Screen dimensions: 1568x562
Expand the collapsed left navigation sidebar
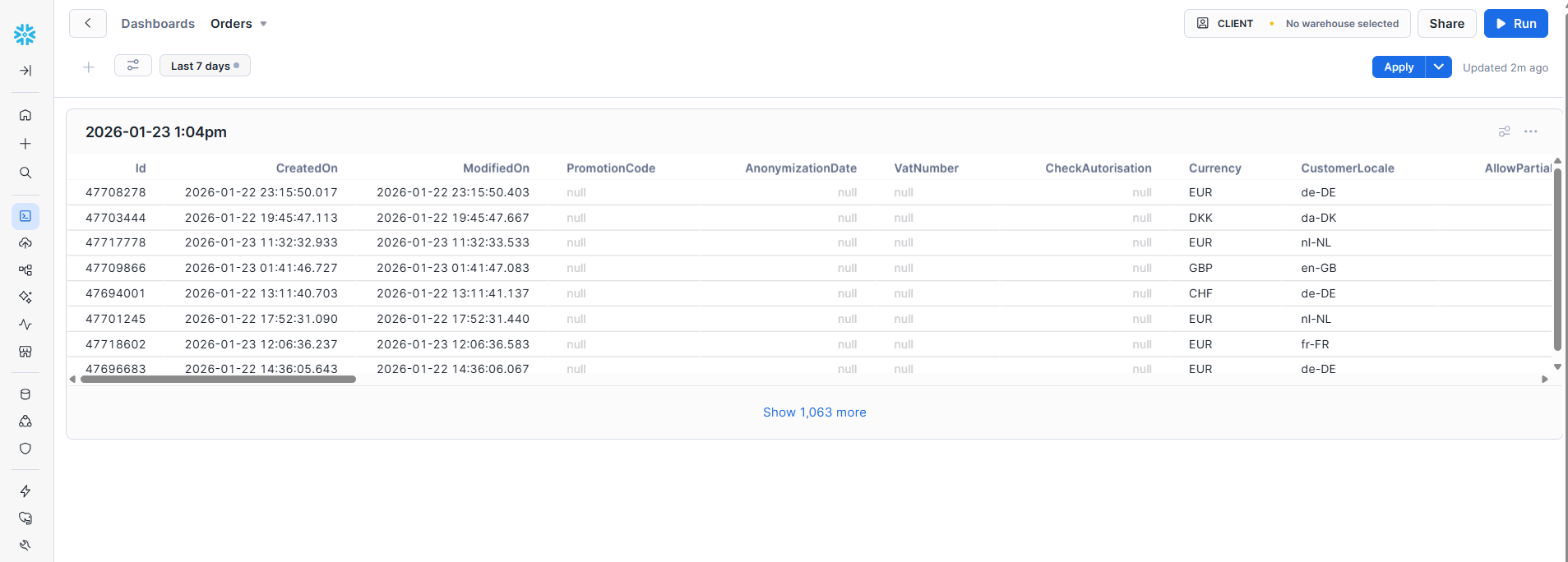pos(25,71)
